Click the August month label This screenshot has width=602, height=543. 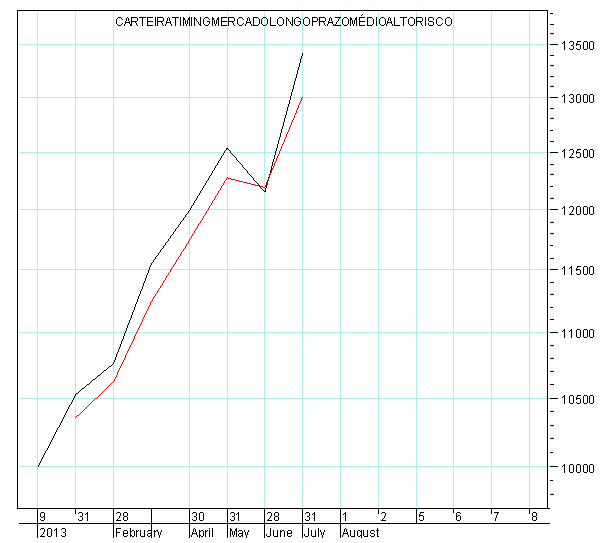point(361,533)
